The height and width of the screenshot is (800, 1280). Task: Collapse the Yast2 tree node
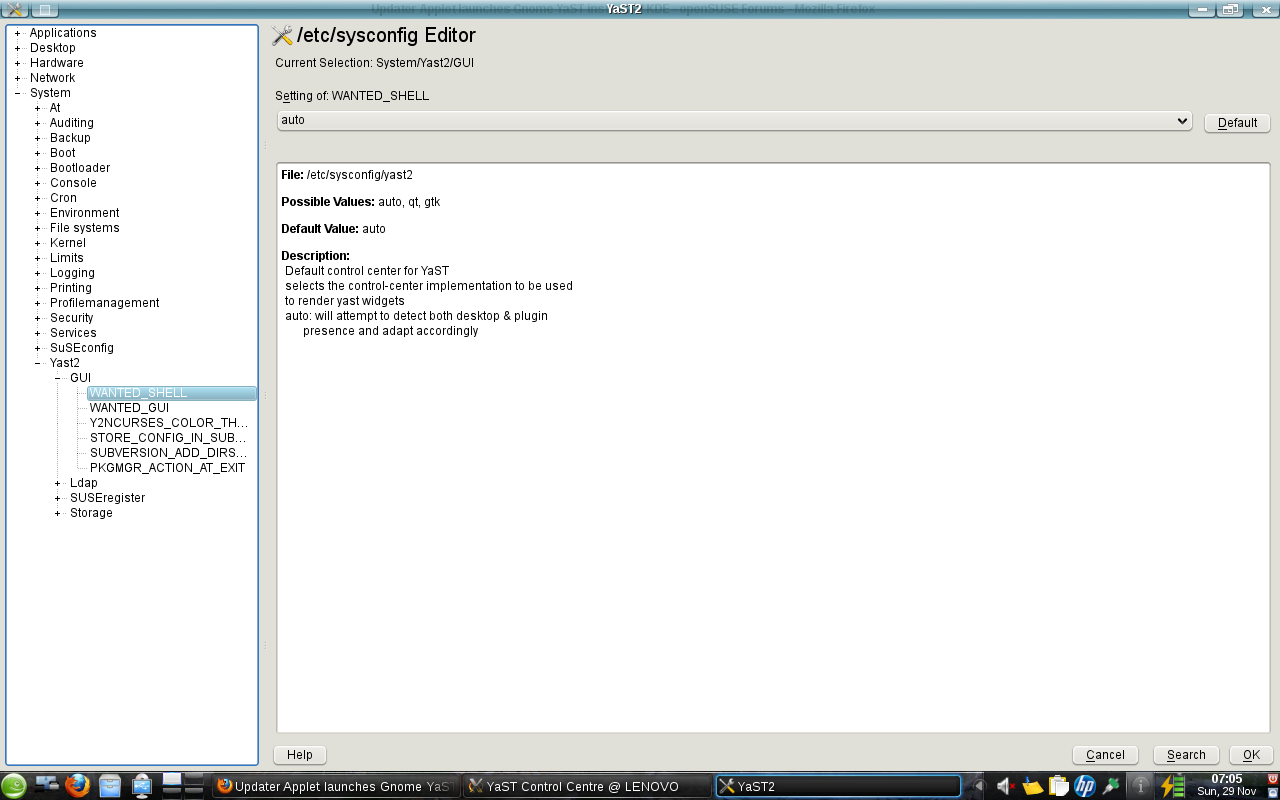coord(37,363)
